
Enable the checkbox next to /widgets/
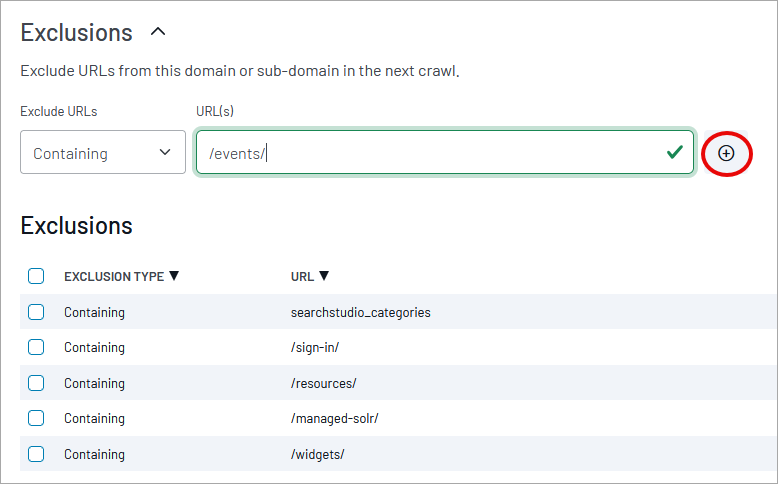[36, 454]
